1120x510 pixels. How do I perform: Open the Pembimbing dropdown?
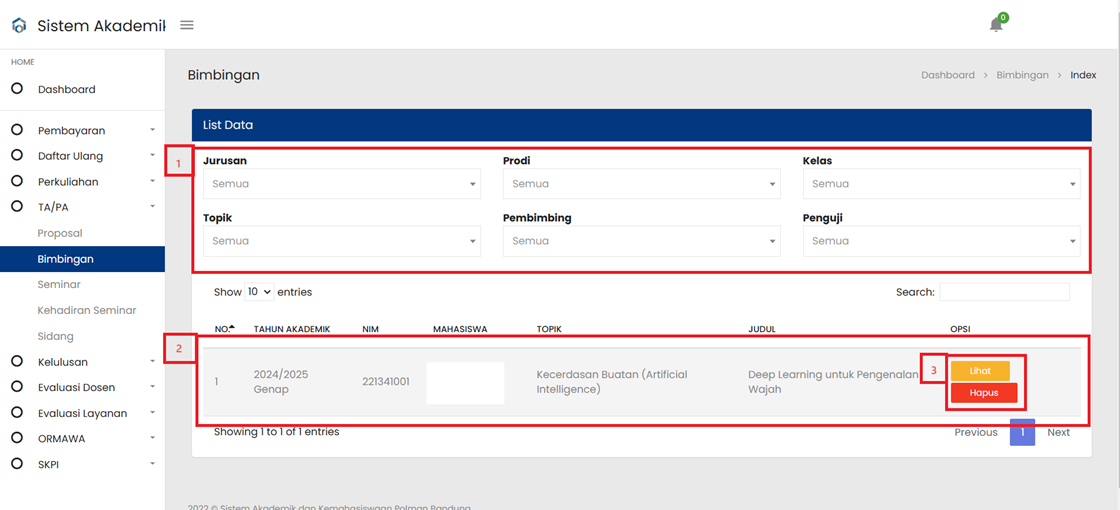pyautogui.click(x=641, y=241)
